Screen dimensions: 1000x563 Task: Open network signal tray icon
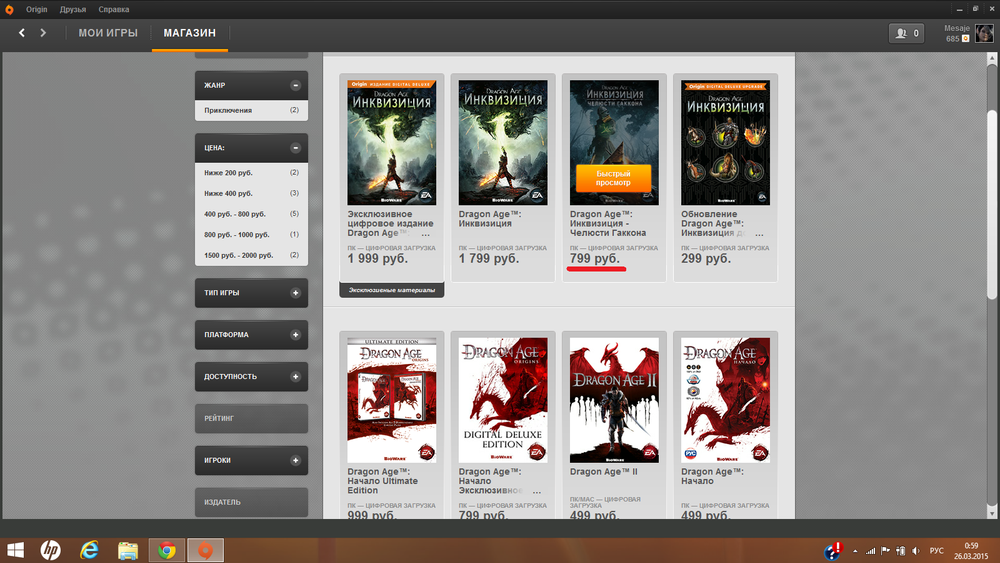coord(871,551)
